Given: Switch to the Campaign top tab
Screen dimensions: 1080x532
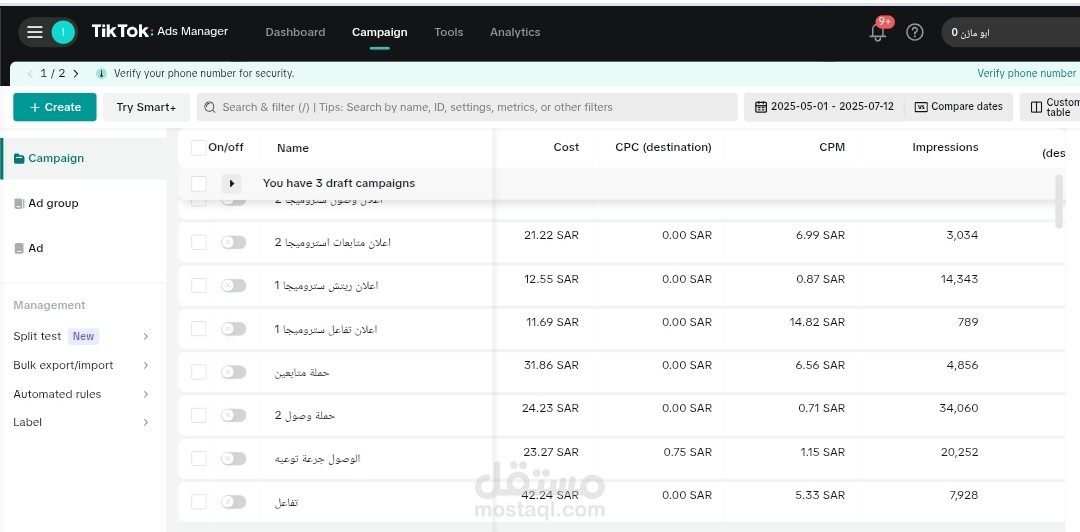Looking at the screenshot, I should (x=380, y=32).
